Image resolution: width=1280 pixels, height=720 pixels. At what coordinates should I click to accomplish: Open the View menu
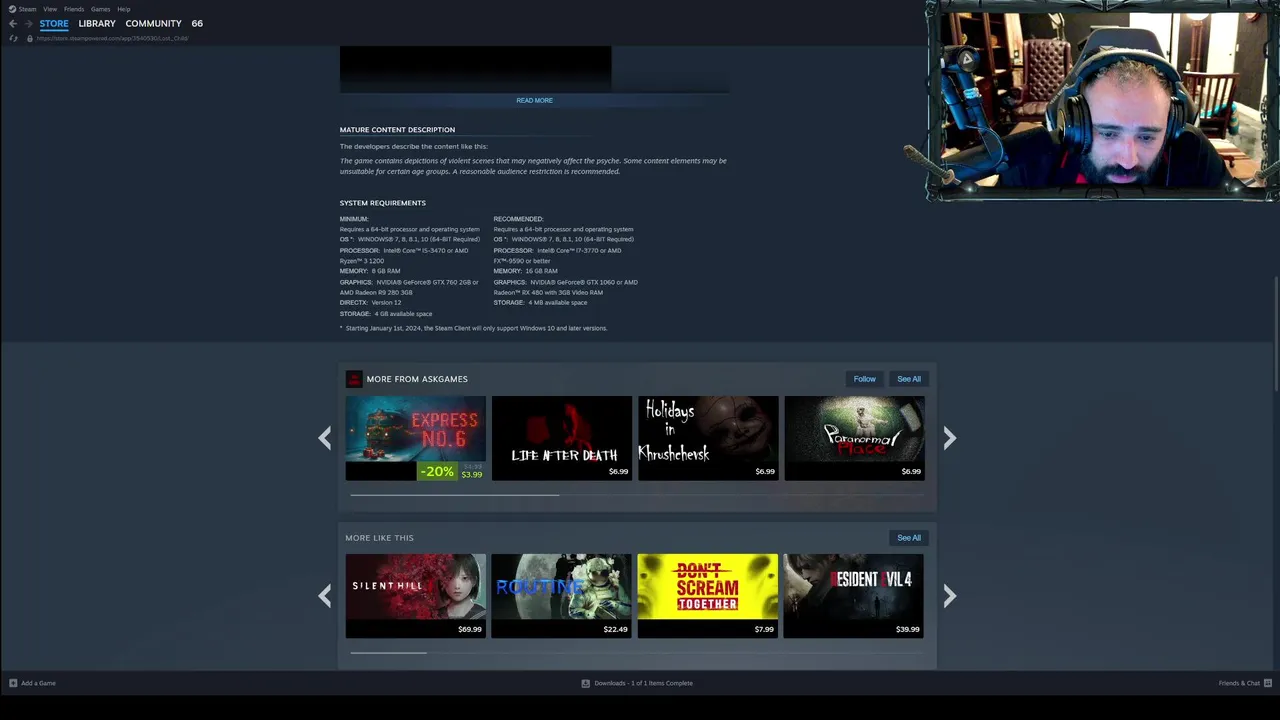pos(50,9)
